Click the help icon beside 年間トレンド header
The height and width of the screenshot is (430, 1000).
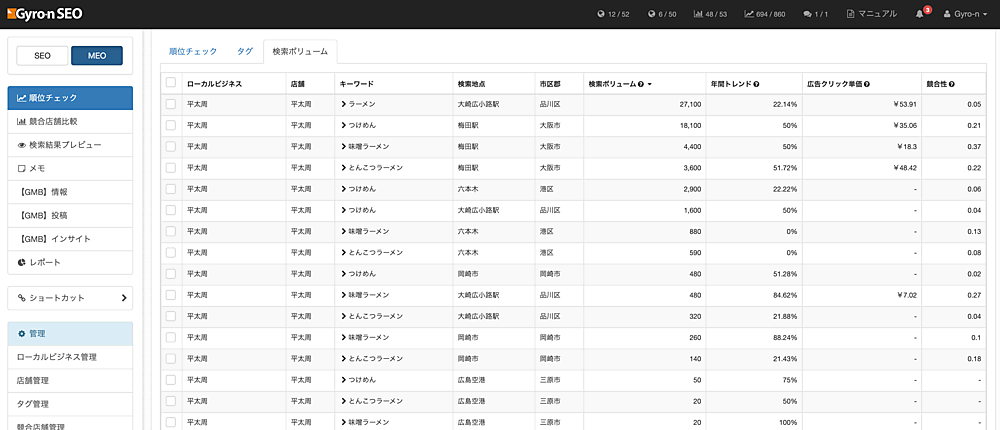[756, 84]
